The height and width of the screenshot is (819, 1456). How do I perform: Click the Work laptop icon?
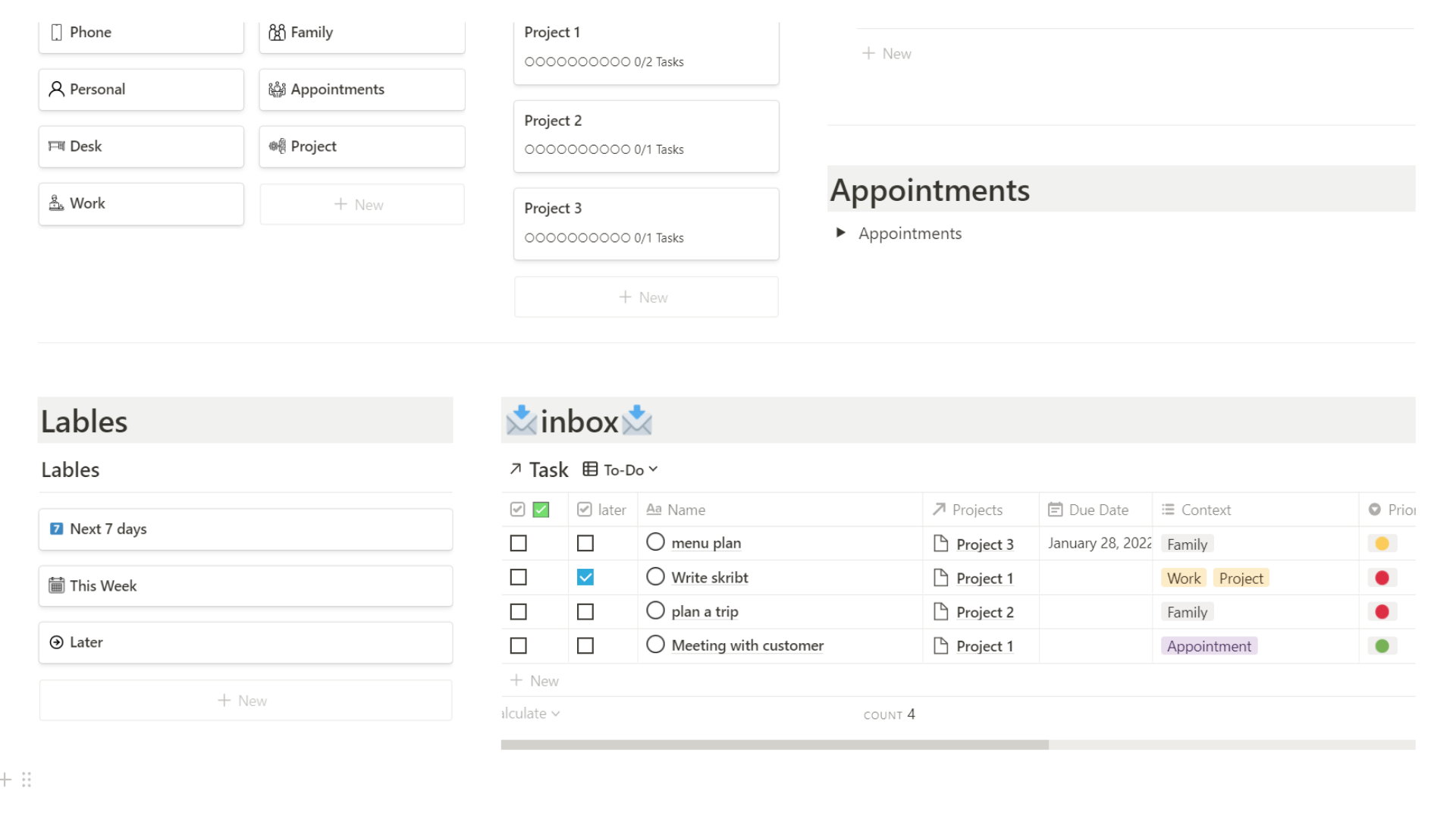pos(56,203)
